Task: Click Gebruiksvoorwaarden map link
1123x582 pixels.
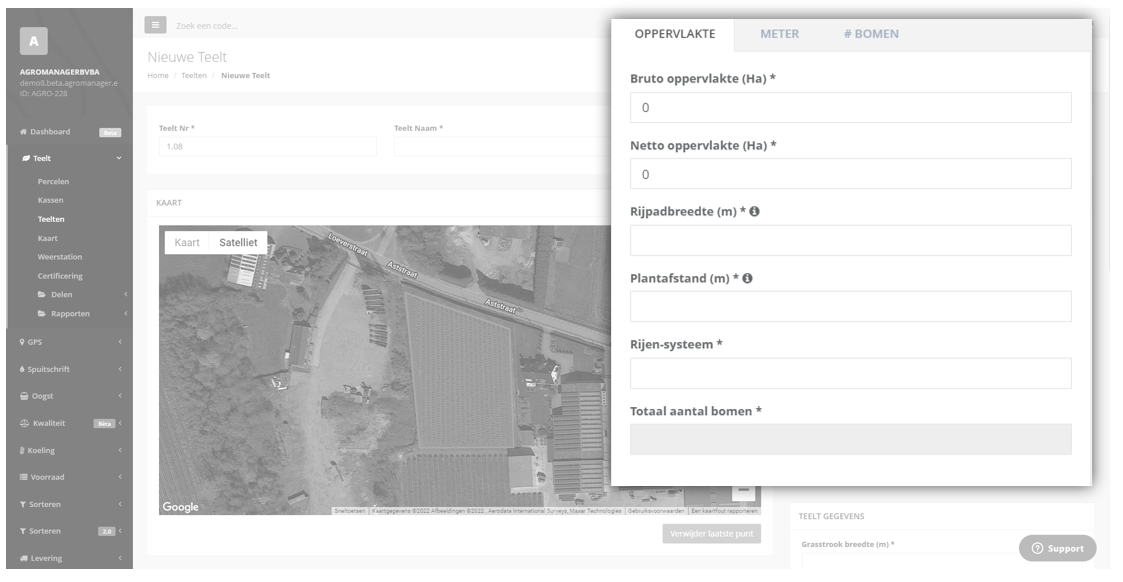Action: coord(657,511)
